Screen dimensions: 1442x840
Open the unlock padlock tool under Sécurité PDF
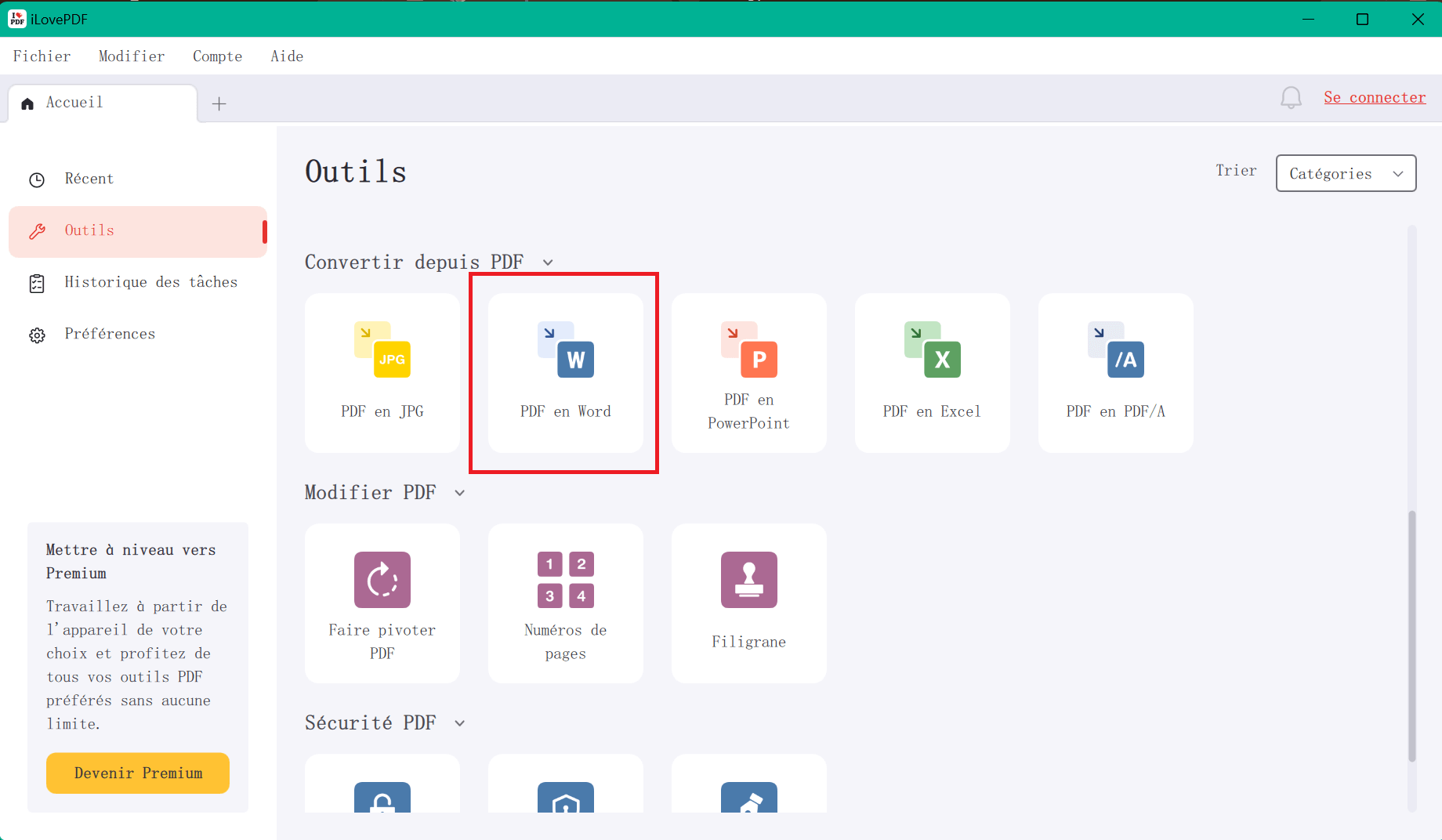point(382,798)
